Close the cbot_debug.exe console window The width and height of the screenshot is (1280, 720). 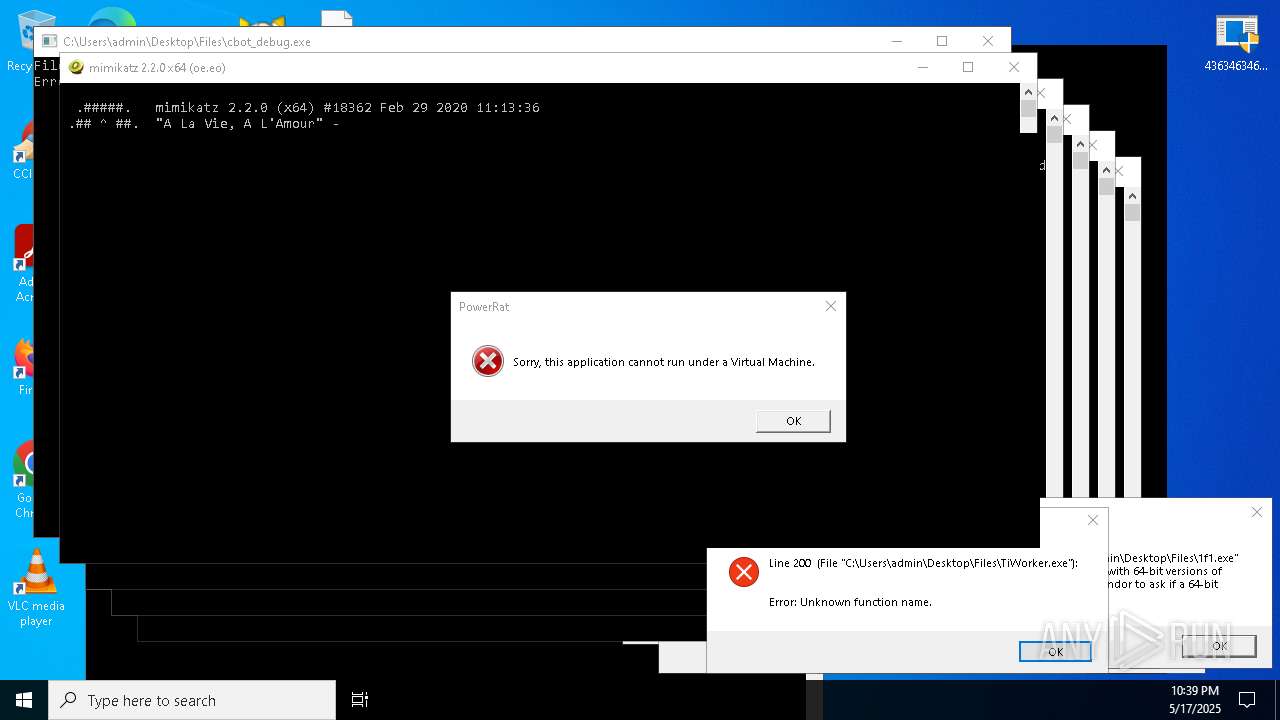[x=988, y=41]
